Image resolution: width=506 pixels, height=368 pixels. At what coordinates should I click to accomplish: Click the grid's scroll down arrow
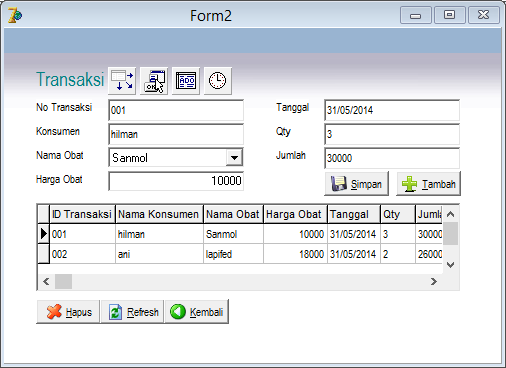coord(451,265)
